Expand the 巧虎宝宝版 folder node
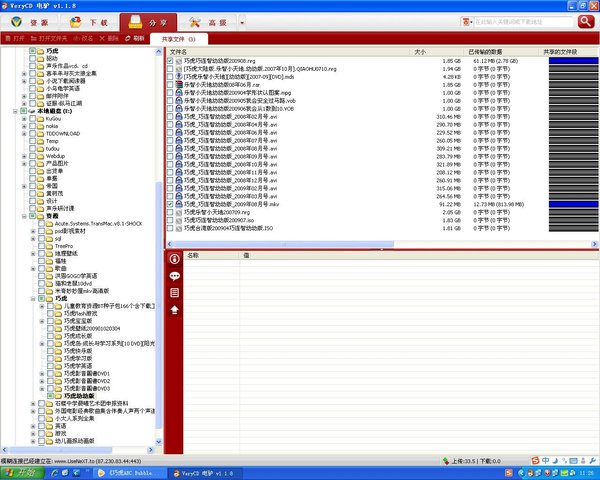 click(42, 321)
